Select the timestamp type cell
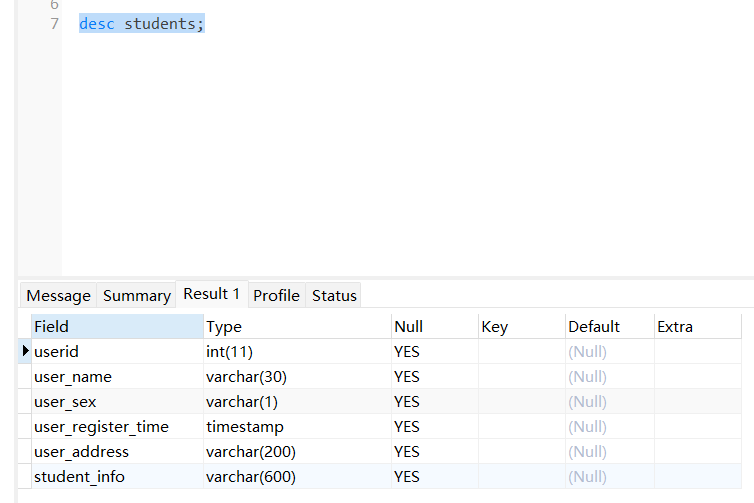The height and width of the screenshot is (503, 754). click(x=298, y=427)
